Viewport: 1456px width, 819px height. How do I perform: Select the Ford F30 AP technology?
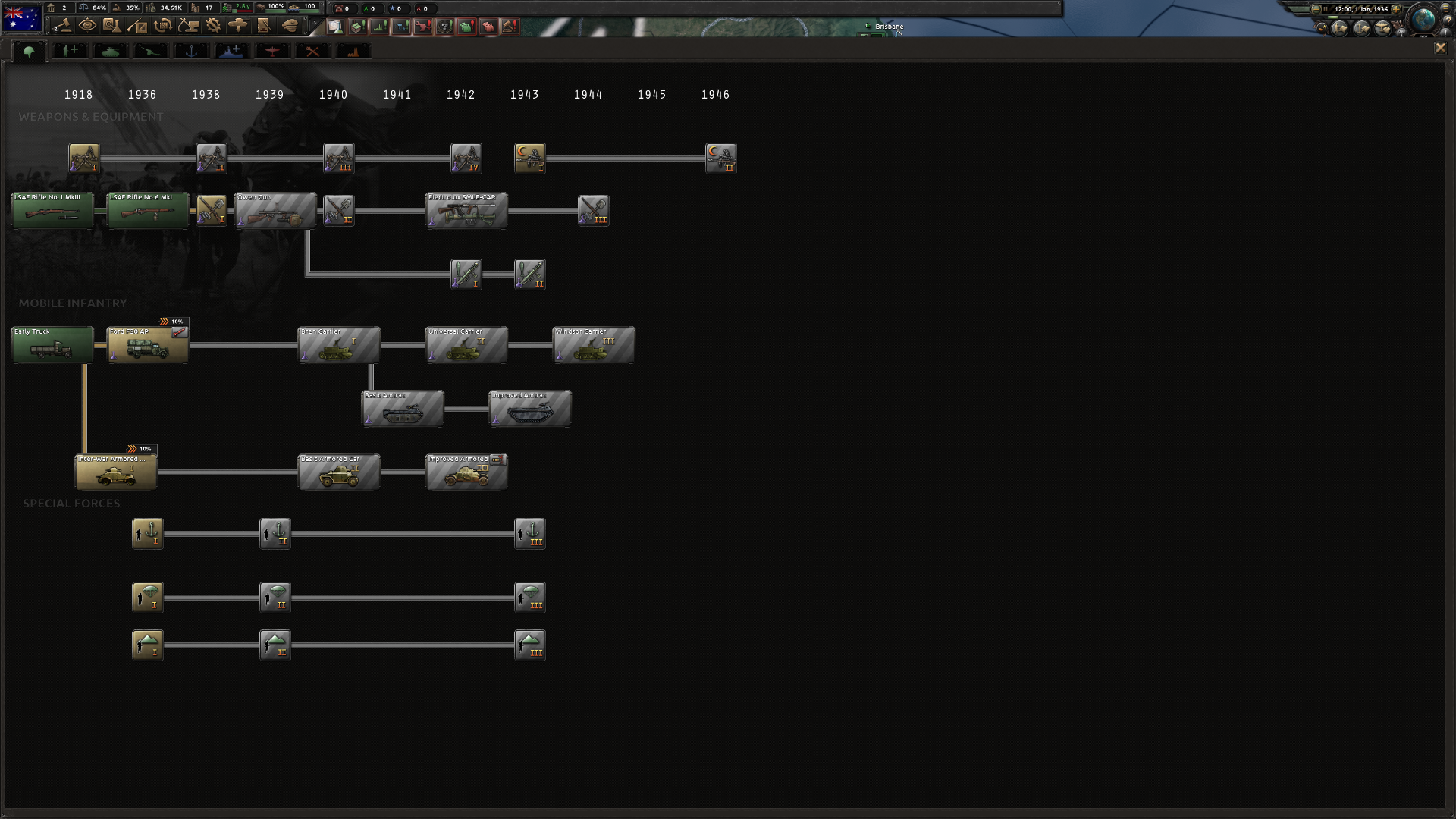click(148, 345)
